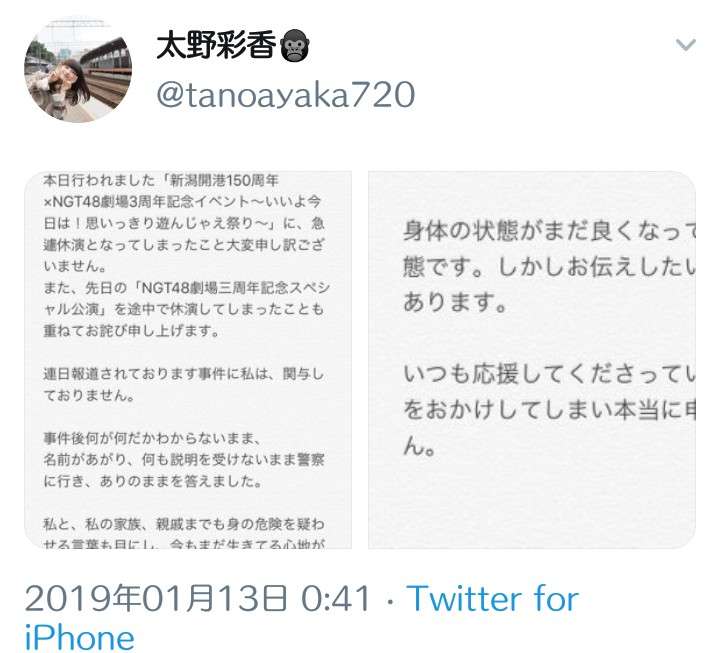Viewport: 720px width, 653px height.
Task: Open the first attached text image
Action: click(x=188, y=360)
